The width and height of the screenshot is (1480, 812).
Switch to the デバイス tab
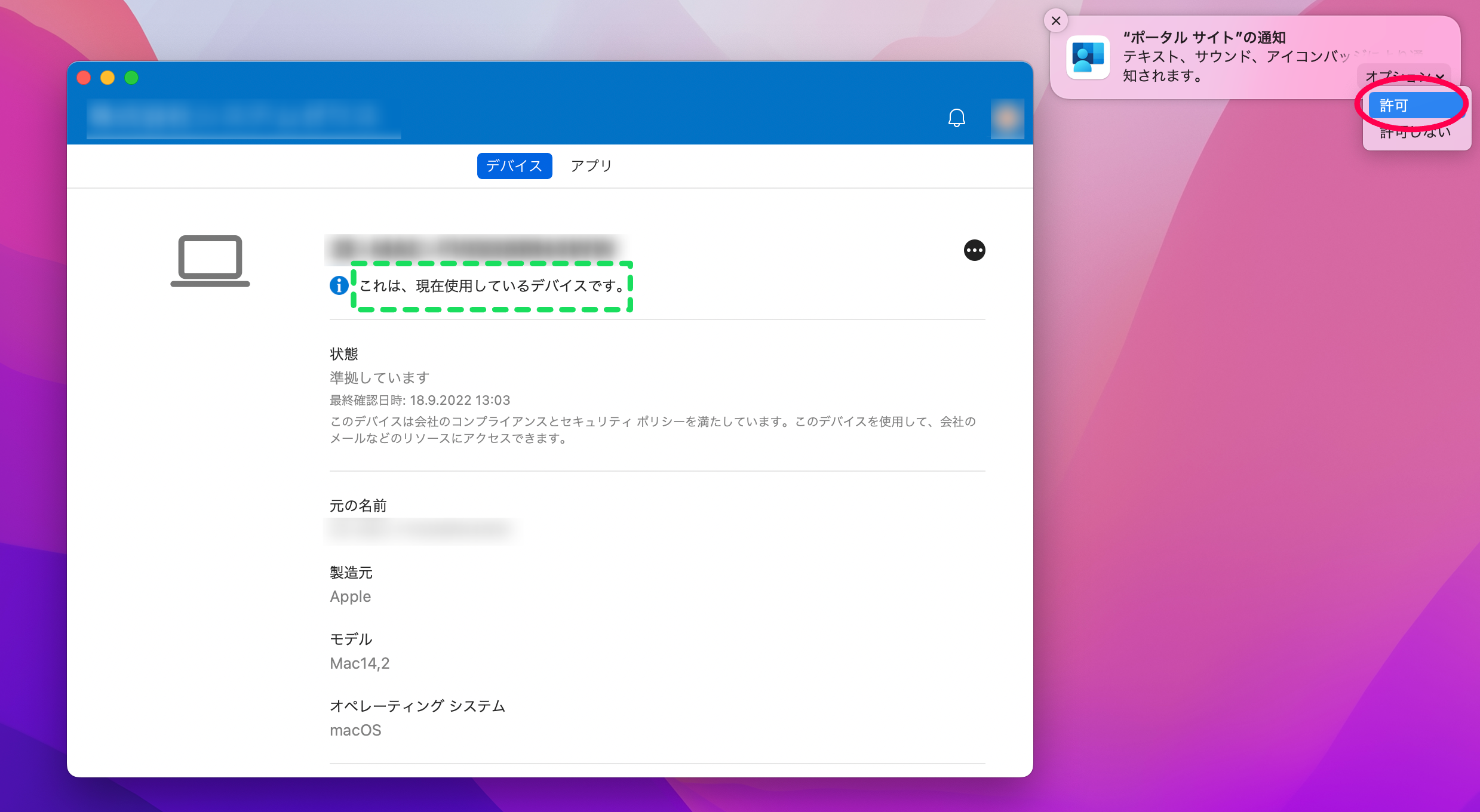pyautogui.click(x=514, y=165)
